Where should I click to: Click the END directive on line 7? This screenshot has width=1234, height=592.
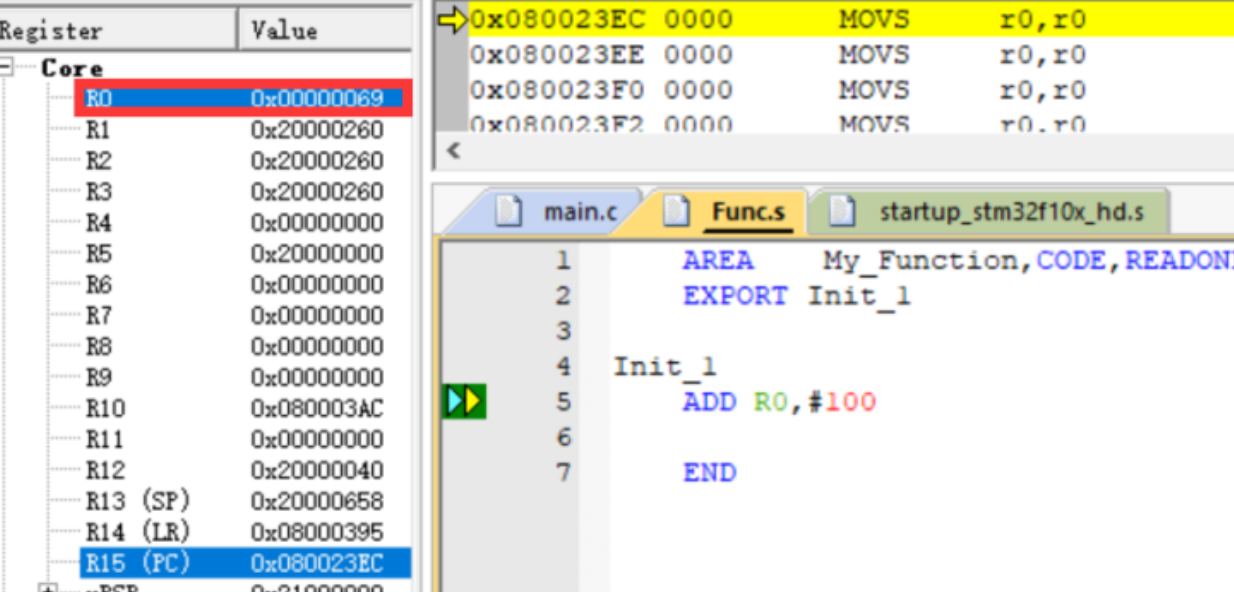tap(709, 472)
